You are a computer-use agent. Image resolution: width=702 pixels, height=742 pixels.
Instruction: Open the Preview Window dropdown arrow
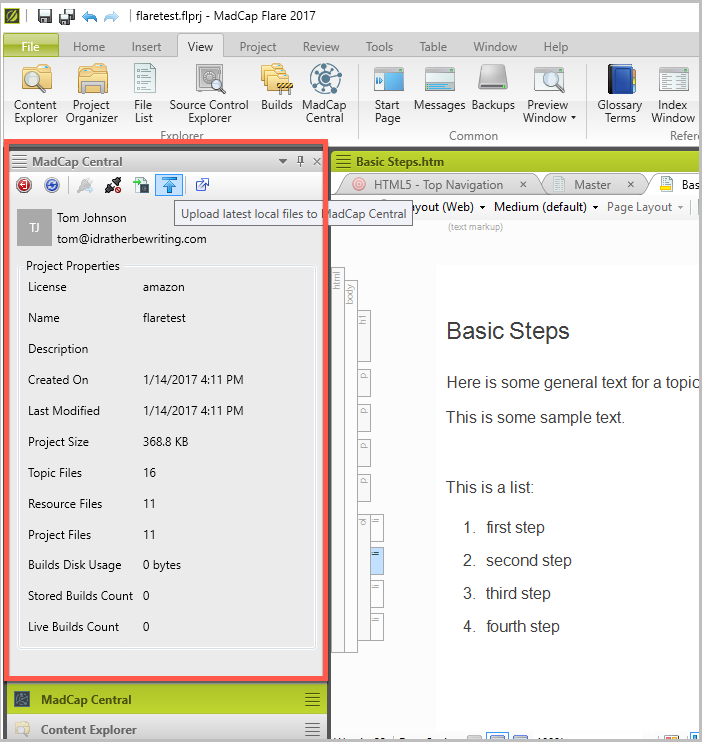pyautogui.click(x=573, y=118)
